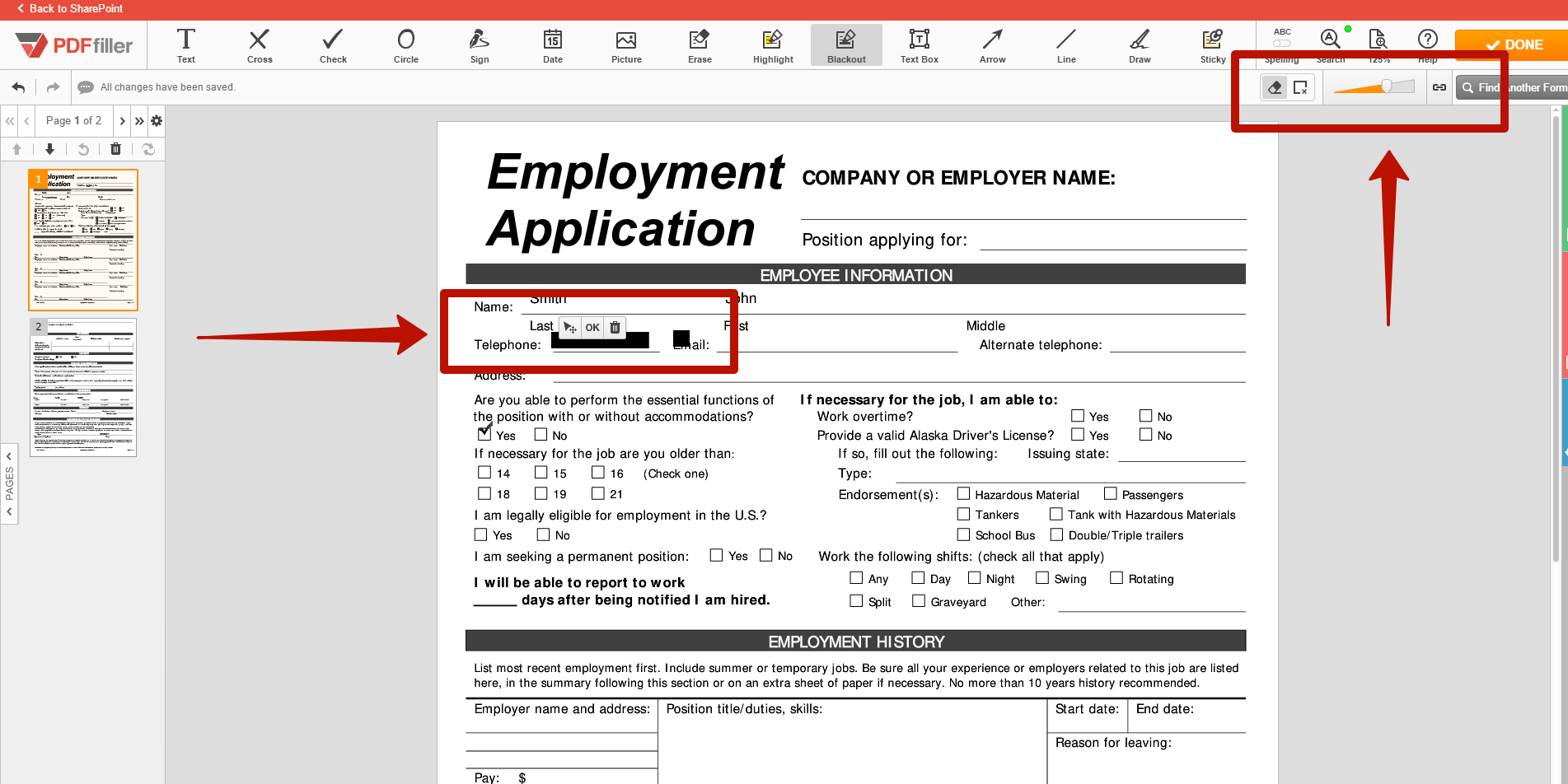Jump to the last page double chevron
The width and height of the screenshot is (1568, 784).
click(x=139, y=121)
